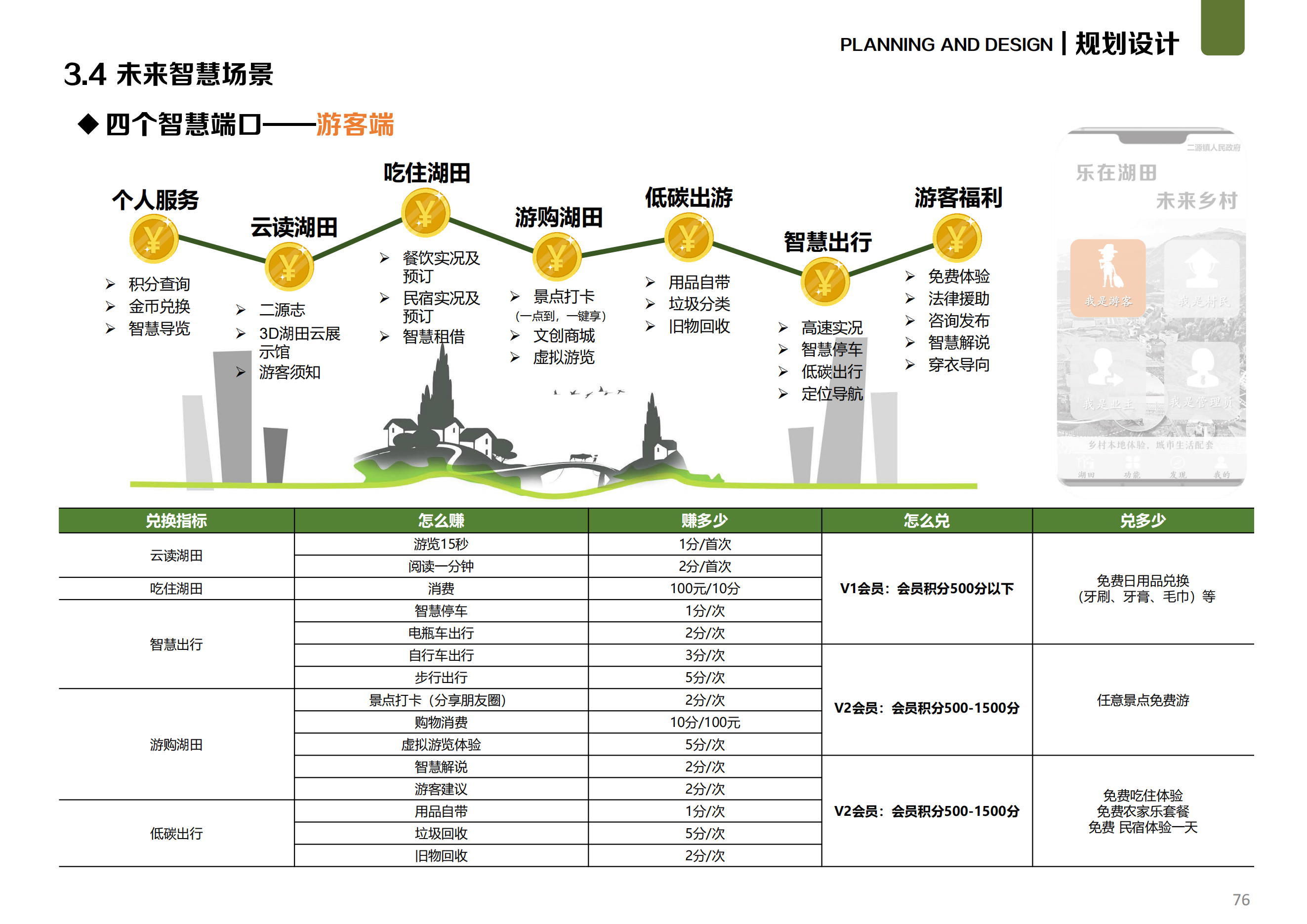Switch to the 湖田 tab in bottom navigation
This screenshot has height=924, width=1307.
[1086, 475]
